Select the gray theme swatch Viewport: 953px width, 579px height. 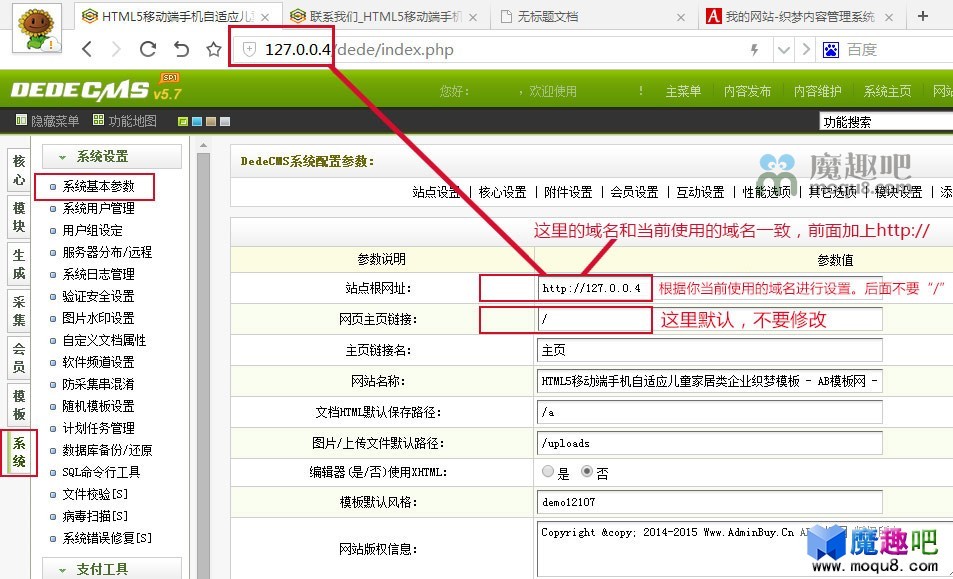pyautogui.click(x=225, y=122)
